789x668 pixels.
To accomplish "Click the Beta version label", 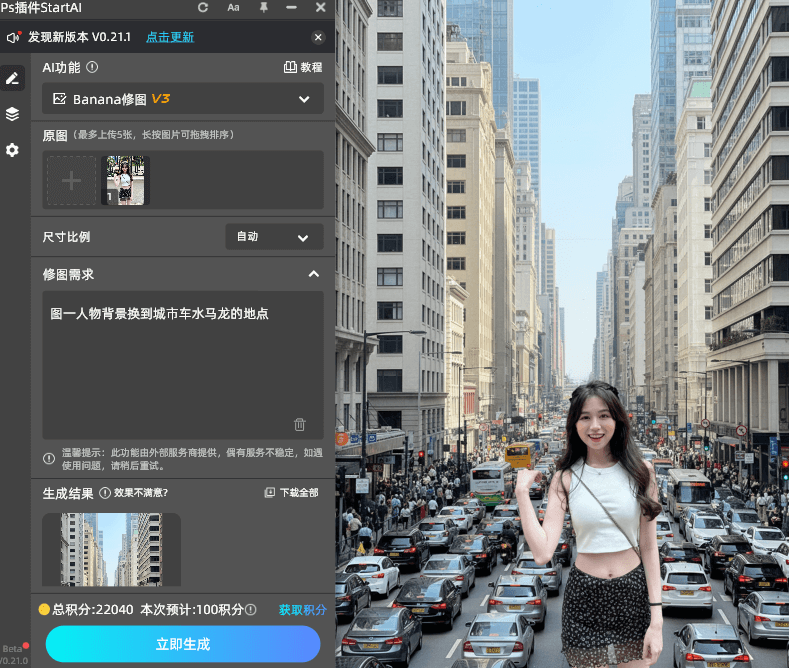I will pos(12,649).
